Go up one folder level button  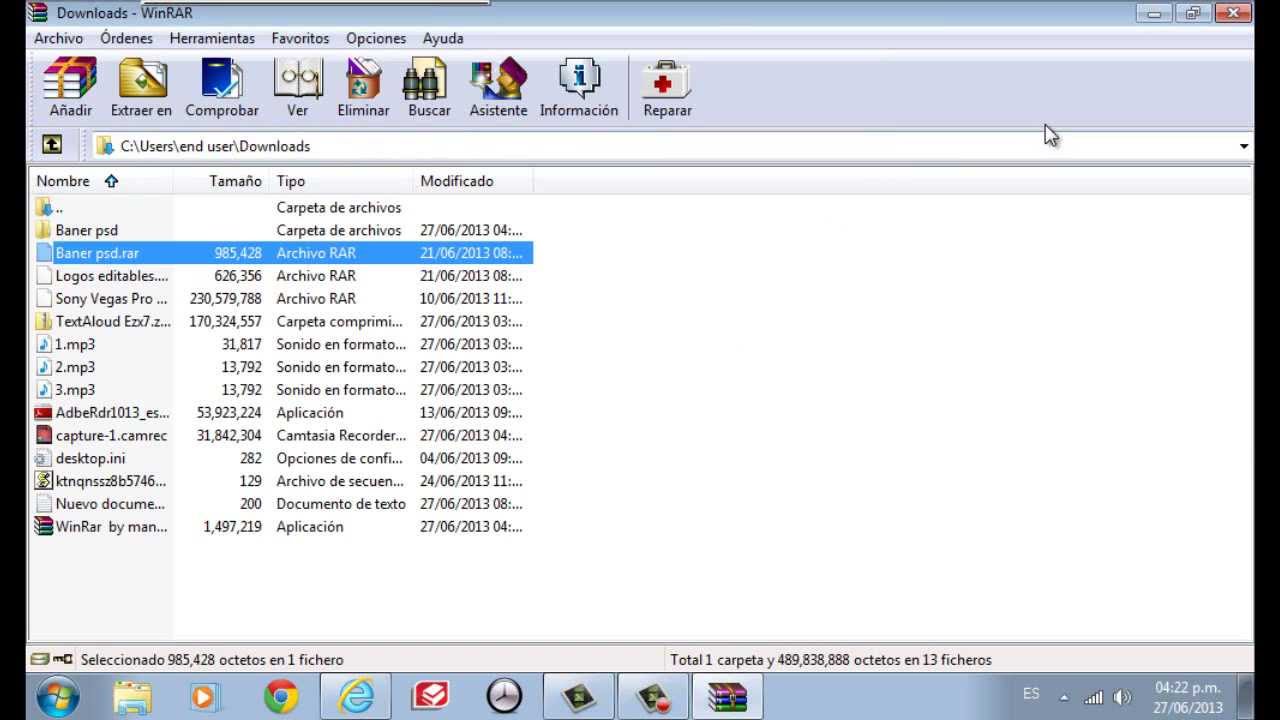click(52, 145)
